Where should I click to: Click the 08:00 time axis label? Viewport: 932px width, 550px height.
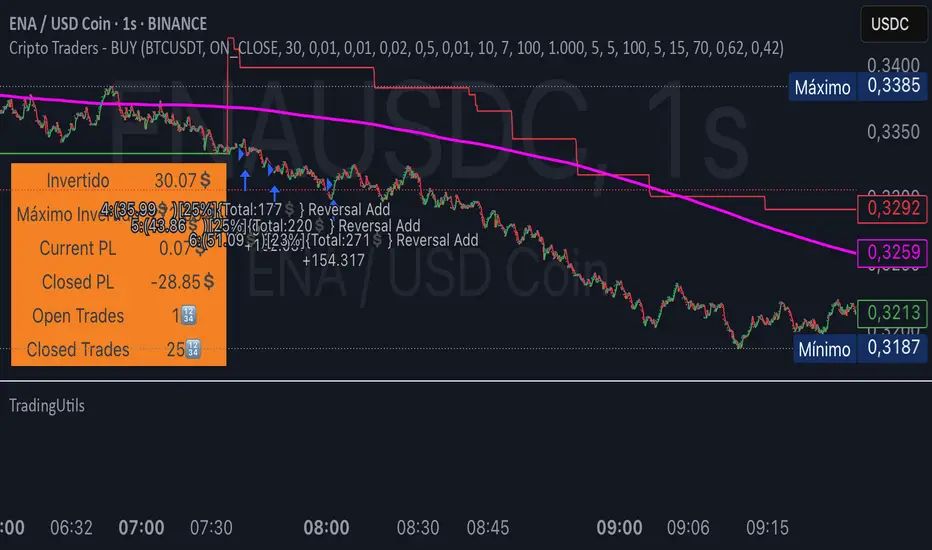click(x=326, y=527)
